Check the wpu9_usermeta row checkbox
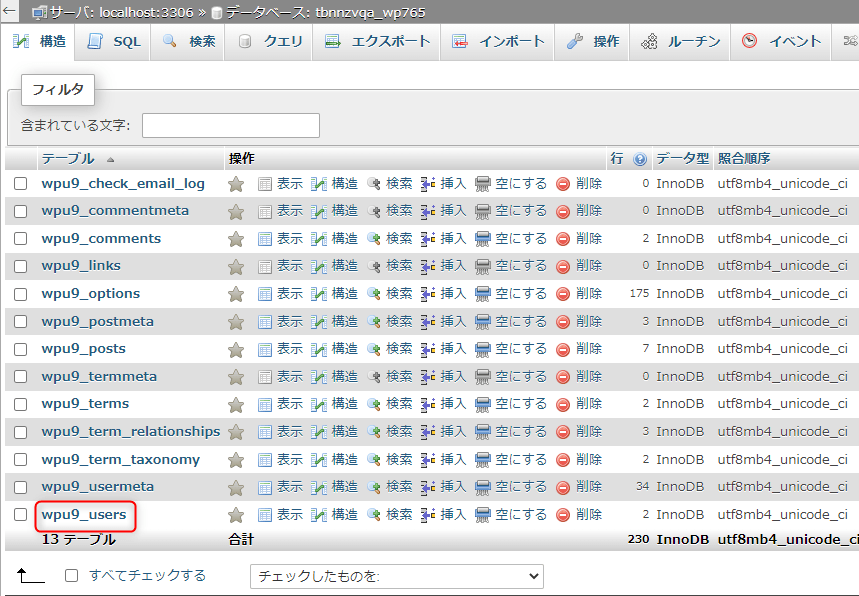The image size is (859, 596). pos(20,487)
